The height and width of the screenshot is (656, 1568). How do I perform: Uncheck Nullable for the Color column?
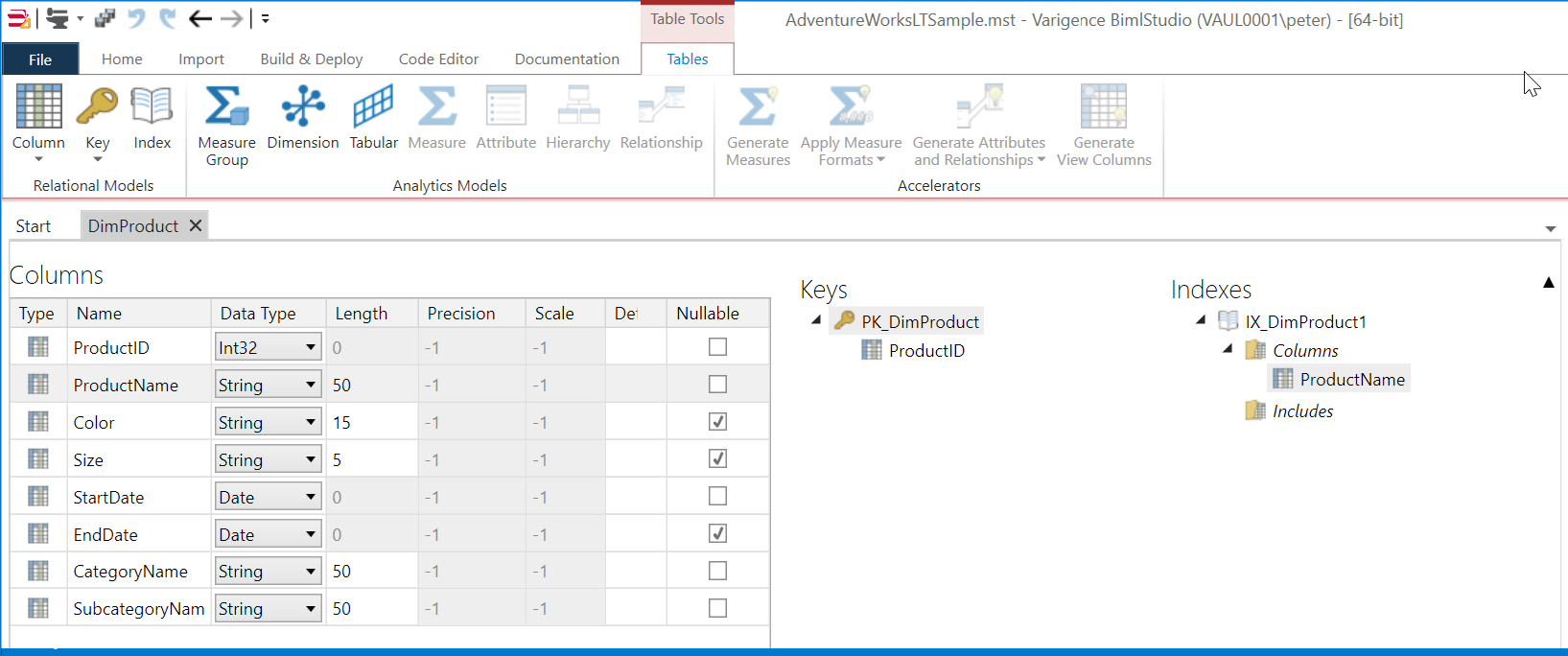(x=717, y=422)
